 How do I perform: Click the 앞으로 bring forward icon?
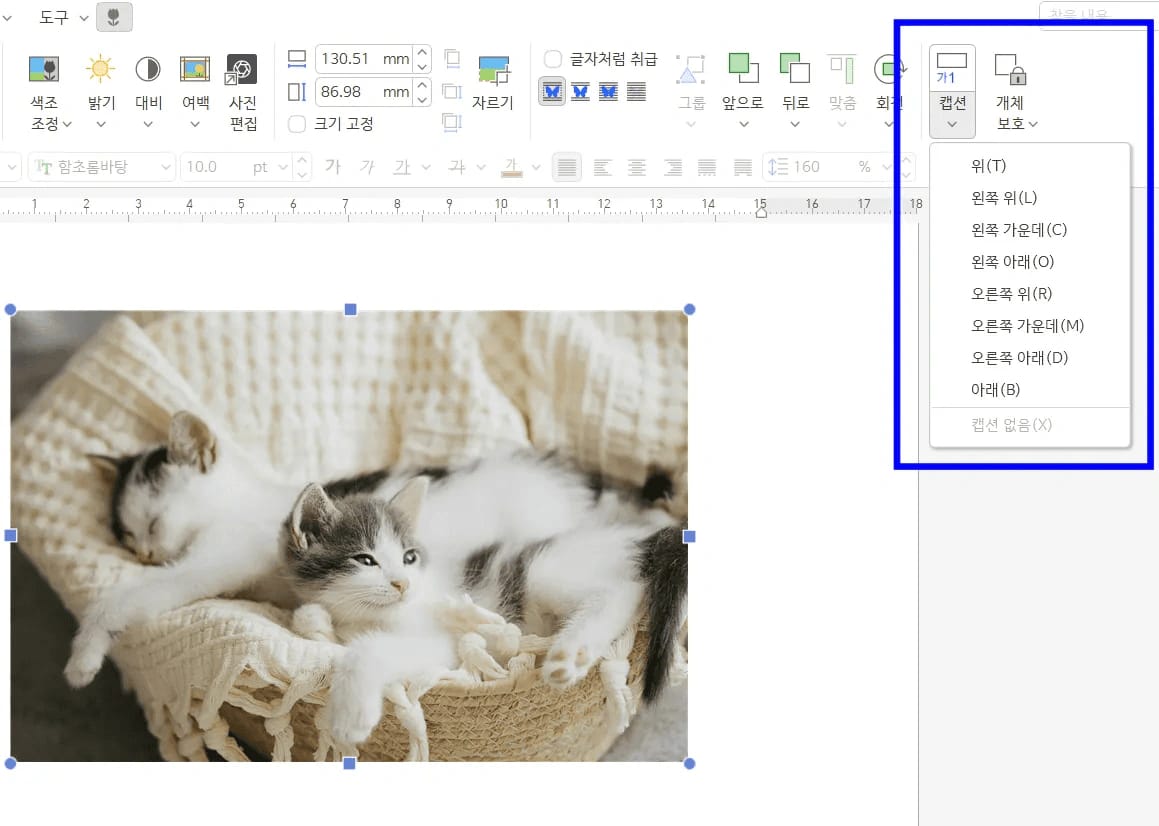pos(743,69)
